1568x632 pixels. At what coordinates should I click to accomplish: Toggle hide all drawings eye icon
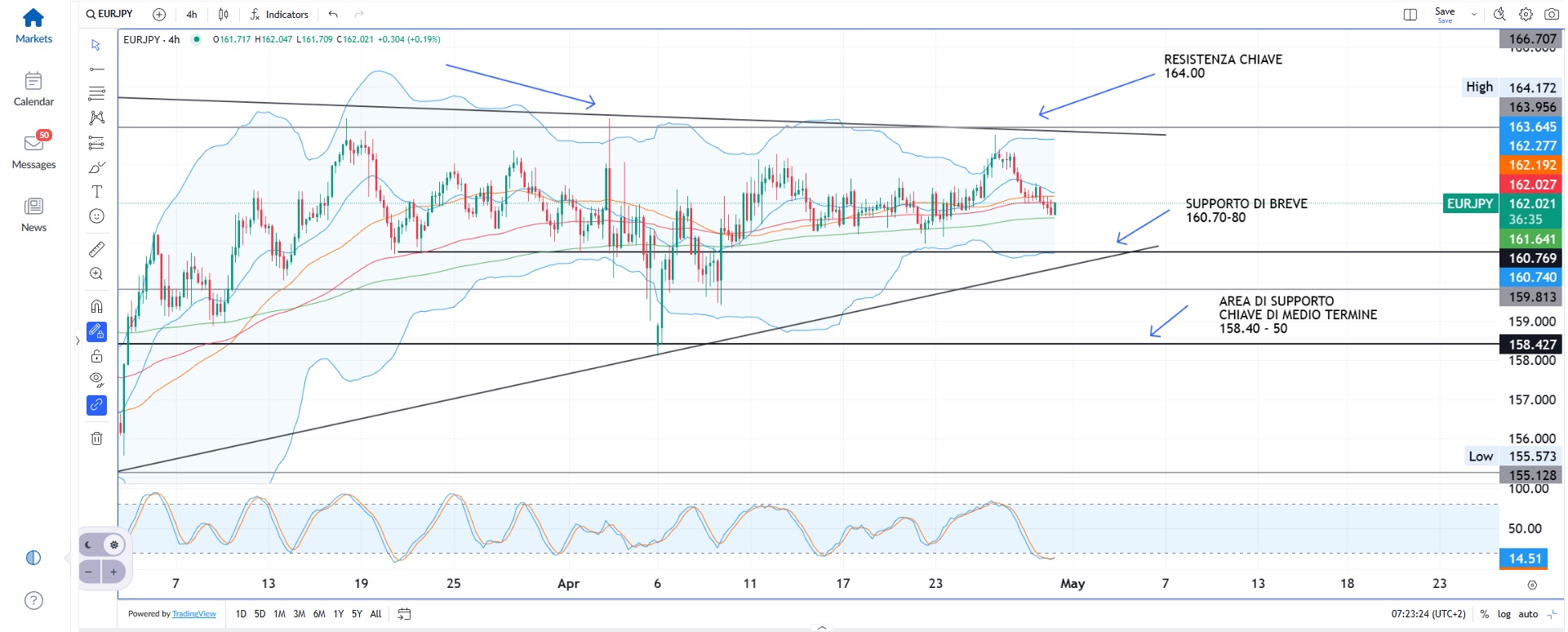coord(96,380)
